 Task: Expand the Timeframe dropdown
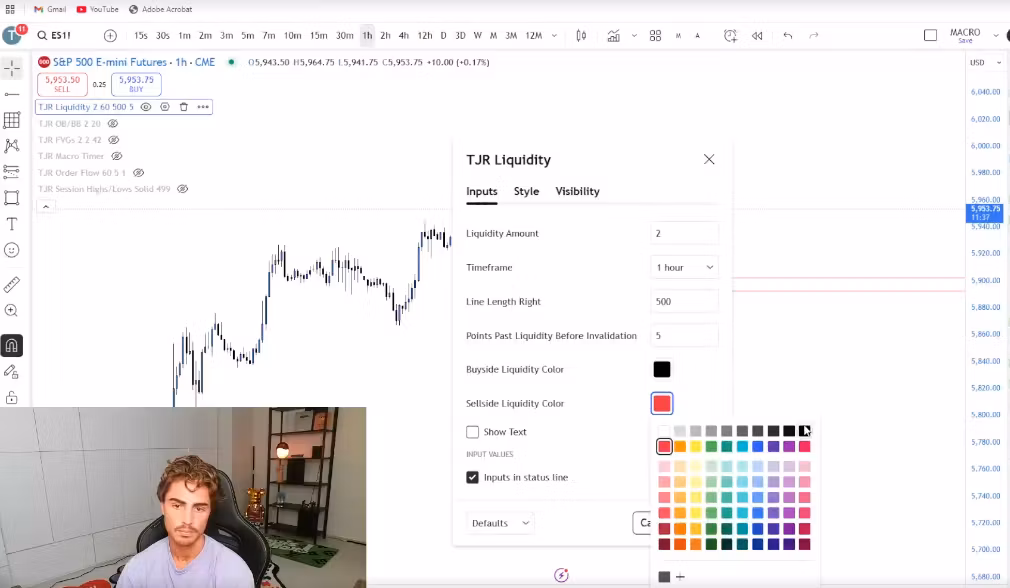point(684,267)
